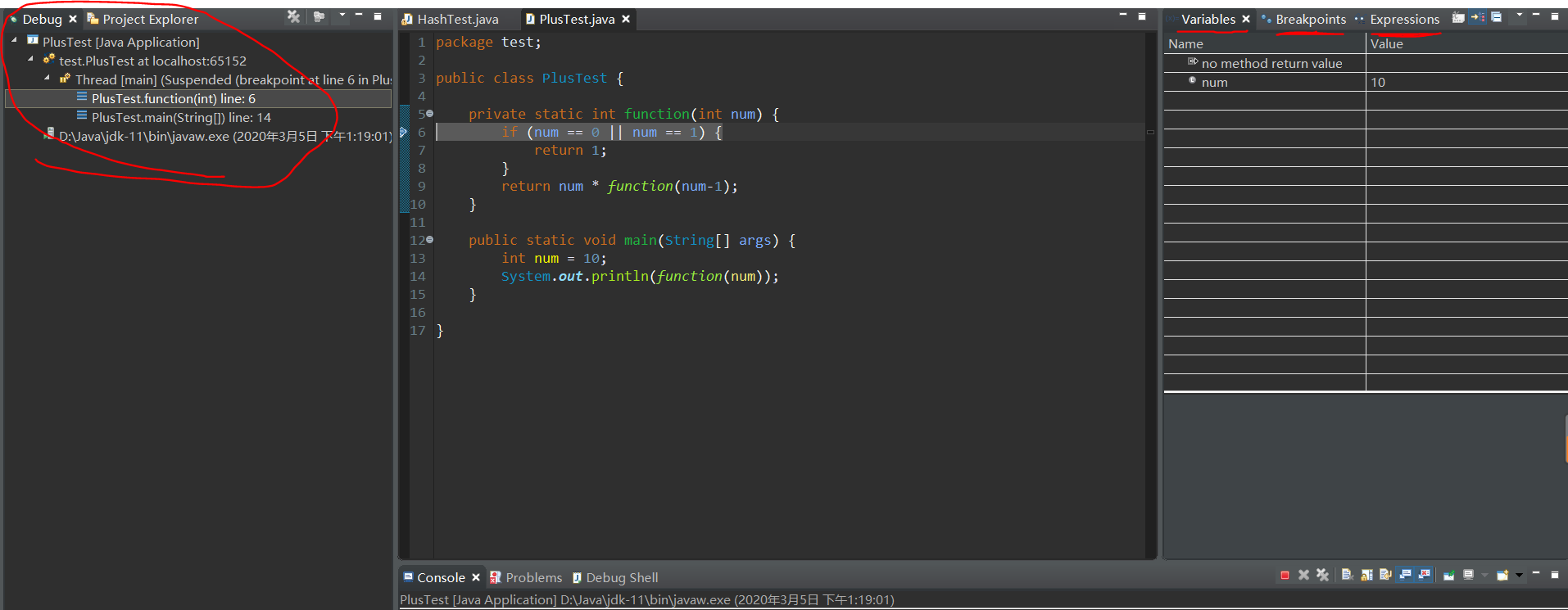Image resolution: width=1568 pixels, height=610 pixels.
Task: Select PlusTest [Java Application] launch entry
Action: click(x=120, y=42)
